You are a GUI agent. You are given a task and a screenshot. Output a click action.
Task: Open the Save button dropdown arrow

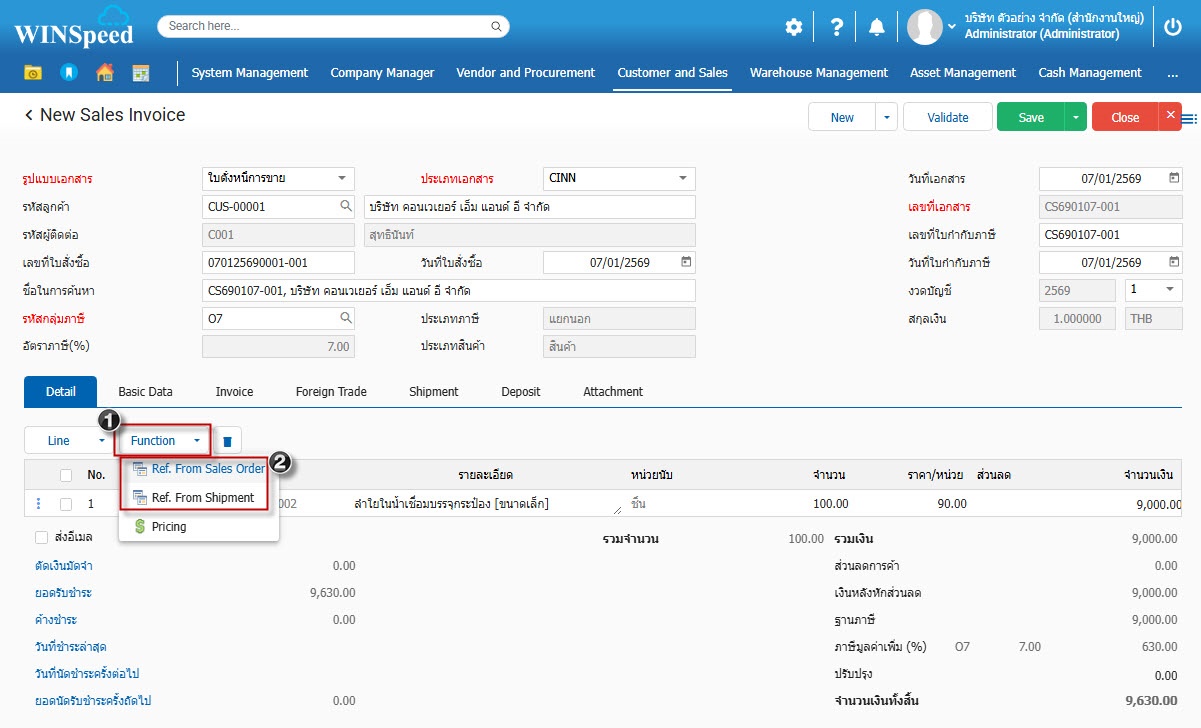[1075, 117]
